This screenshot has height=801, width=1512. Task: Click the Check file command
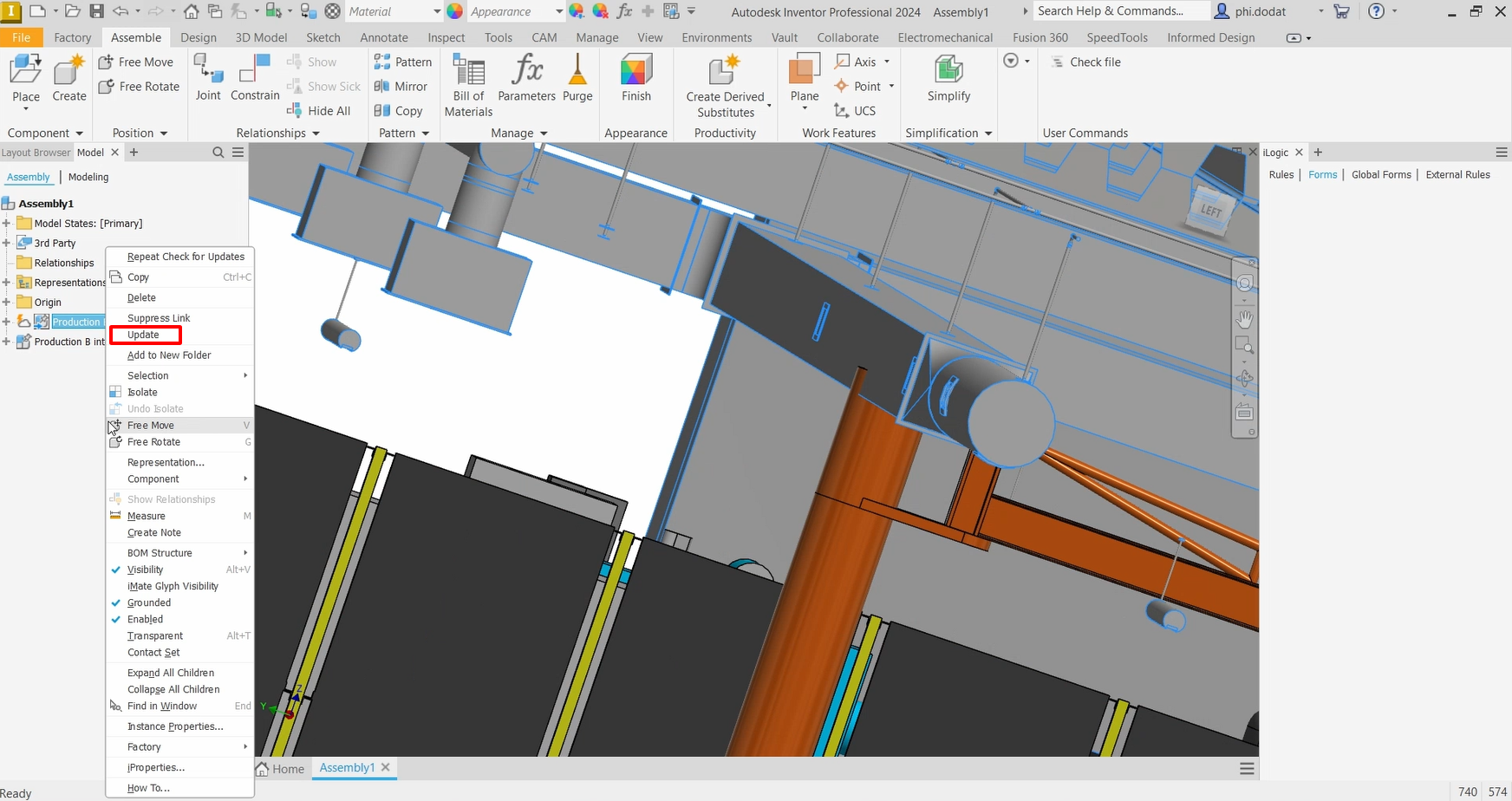click(1085, 62)
